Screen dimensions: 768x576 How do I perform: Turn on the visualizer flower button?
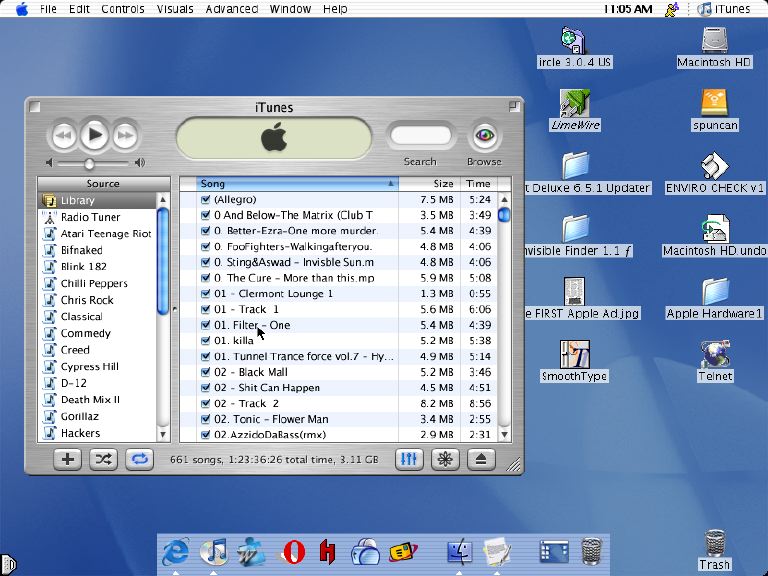click(x=445, y=459)
